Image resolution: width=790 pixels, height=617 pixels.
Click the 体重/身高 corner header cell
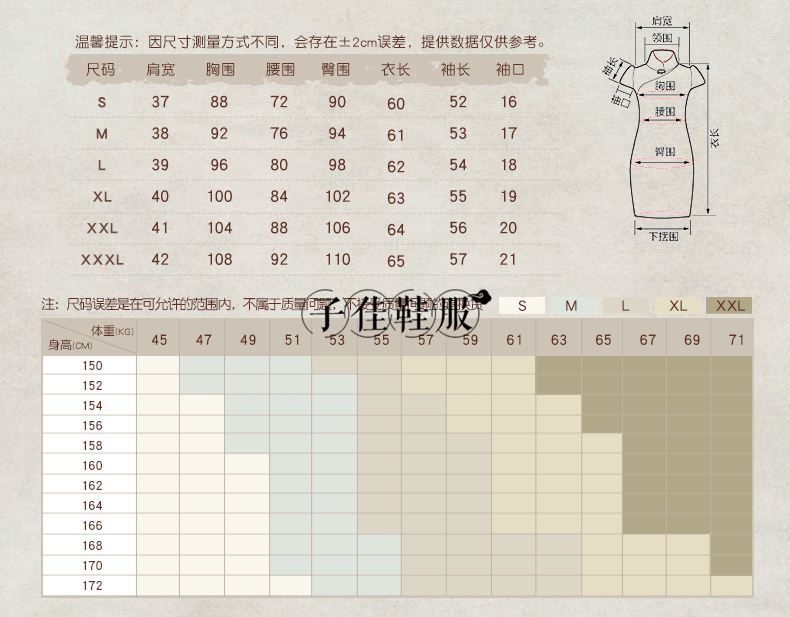[89, 338]
